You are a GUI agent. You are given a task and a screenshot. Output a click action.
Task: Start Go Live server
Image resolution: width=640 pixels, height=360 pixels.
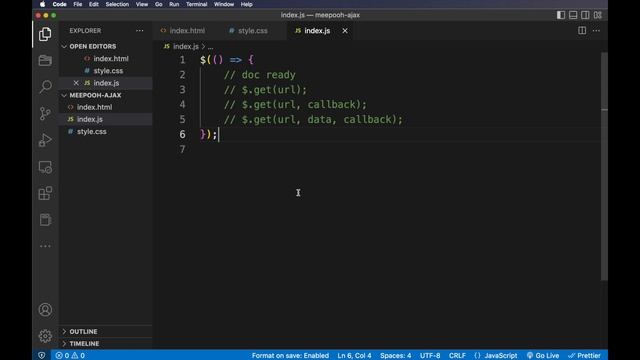click(x=543, y=356)
